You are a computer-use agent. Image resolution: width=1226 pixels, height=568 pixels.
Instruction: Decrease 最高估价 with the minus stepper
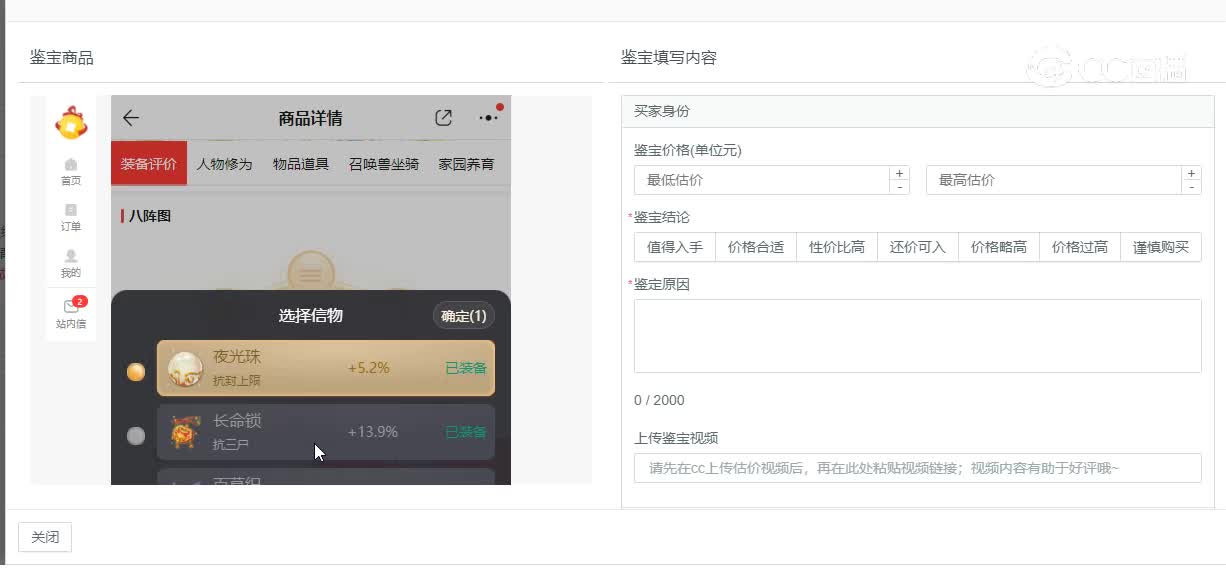(1192, 187)
